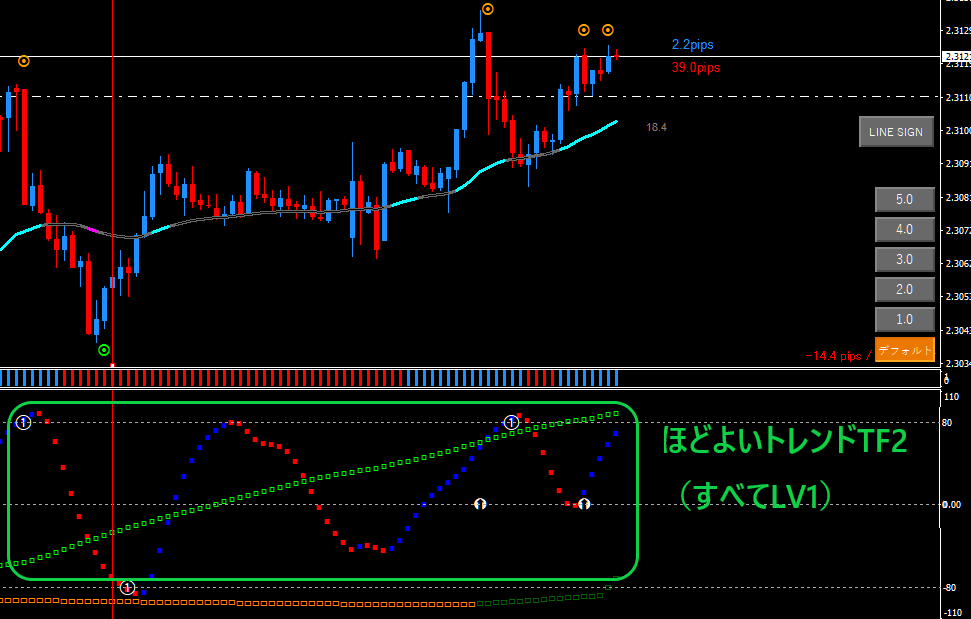Select the rightmost orange signal circle
971x619 pixels.
(x=607, y=30)
